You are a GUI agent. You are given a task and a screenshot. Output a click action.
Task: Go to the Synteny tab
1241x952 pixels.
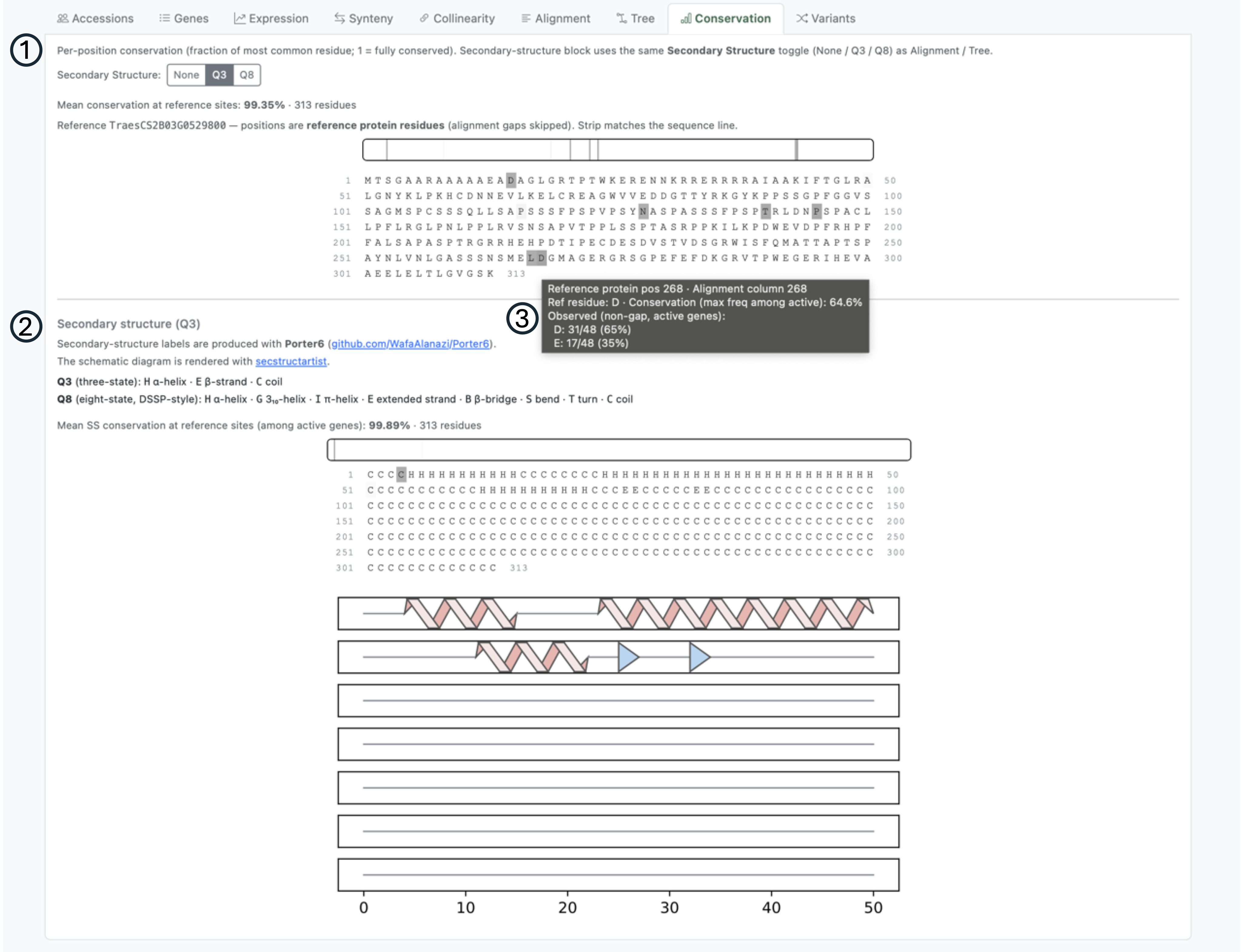click(x=363, y=19)
